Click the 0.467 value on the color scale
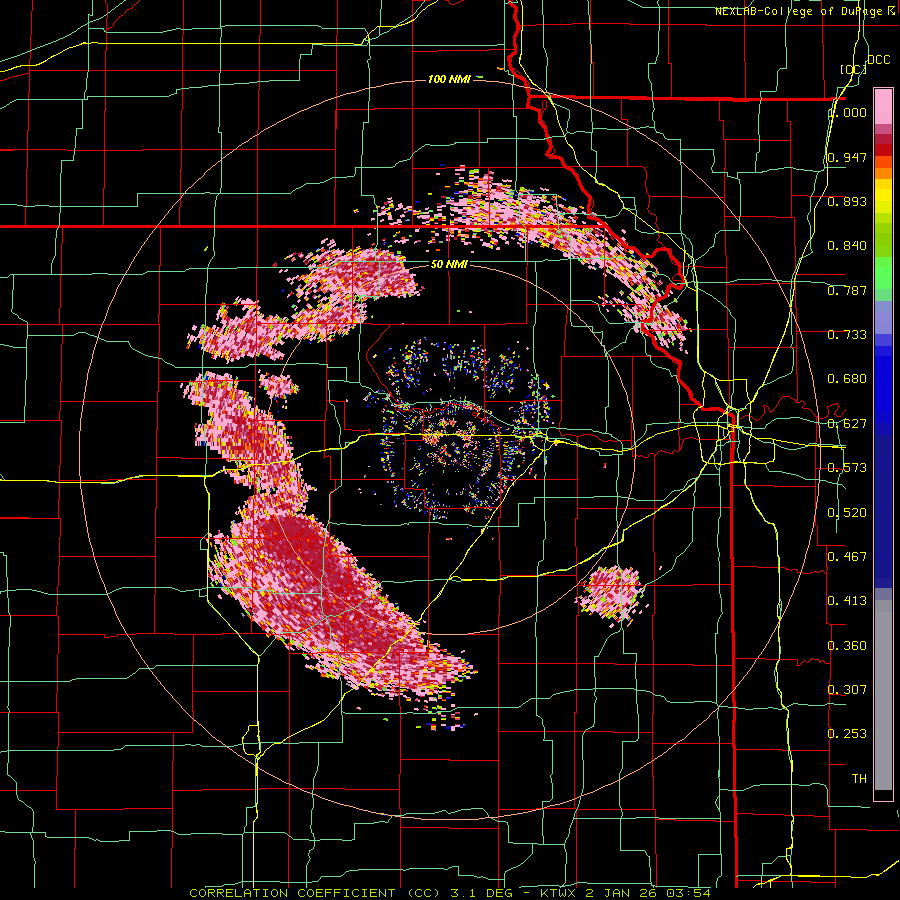 (x=847, y=557)
